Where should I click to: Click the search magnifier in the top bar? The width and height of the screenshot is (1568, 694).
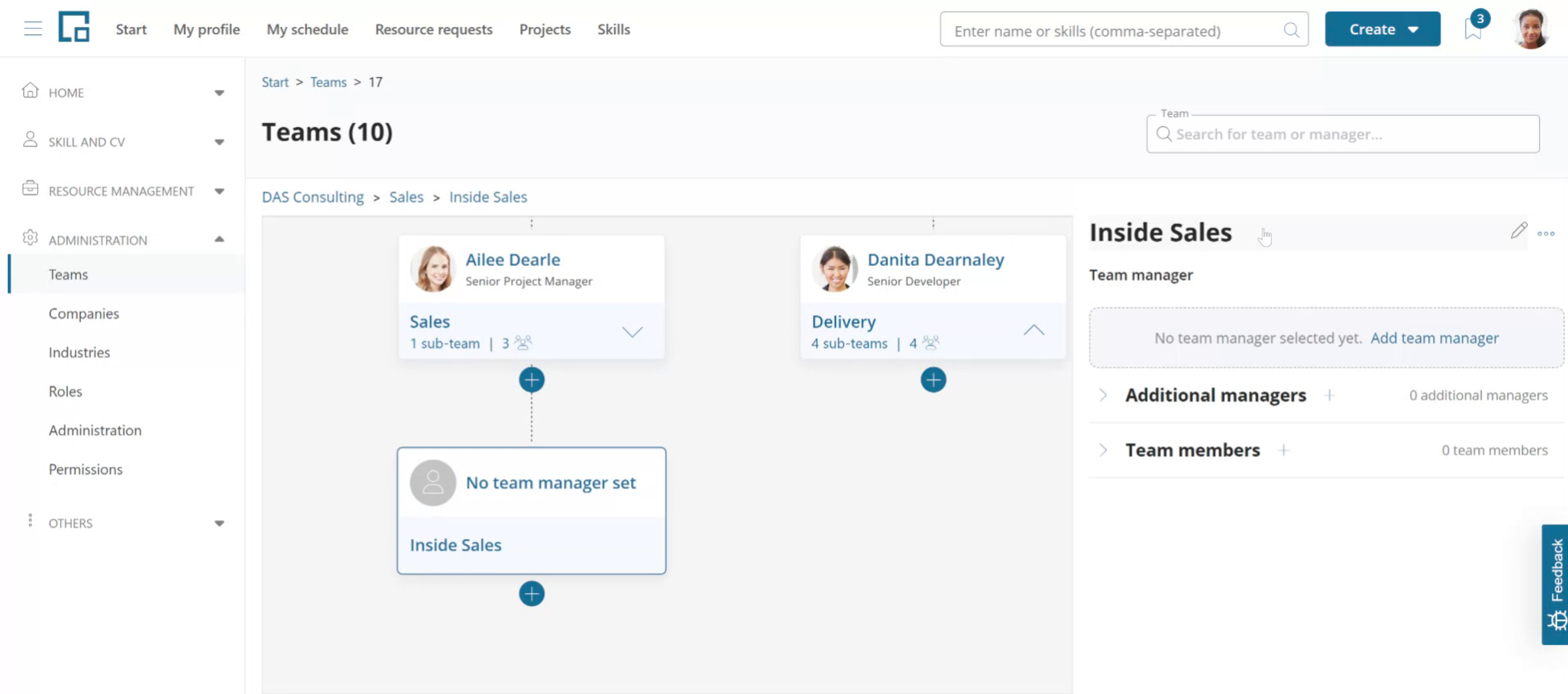pos(1291,30)
